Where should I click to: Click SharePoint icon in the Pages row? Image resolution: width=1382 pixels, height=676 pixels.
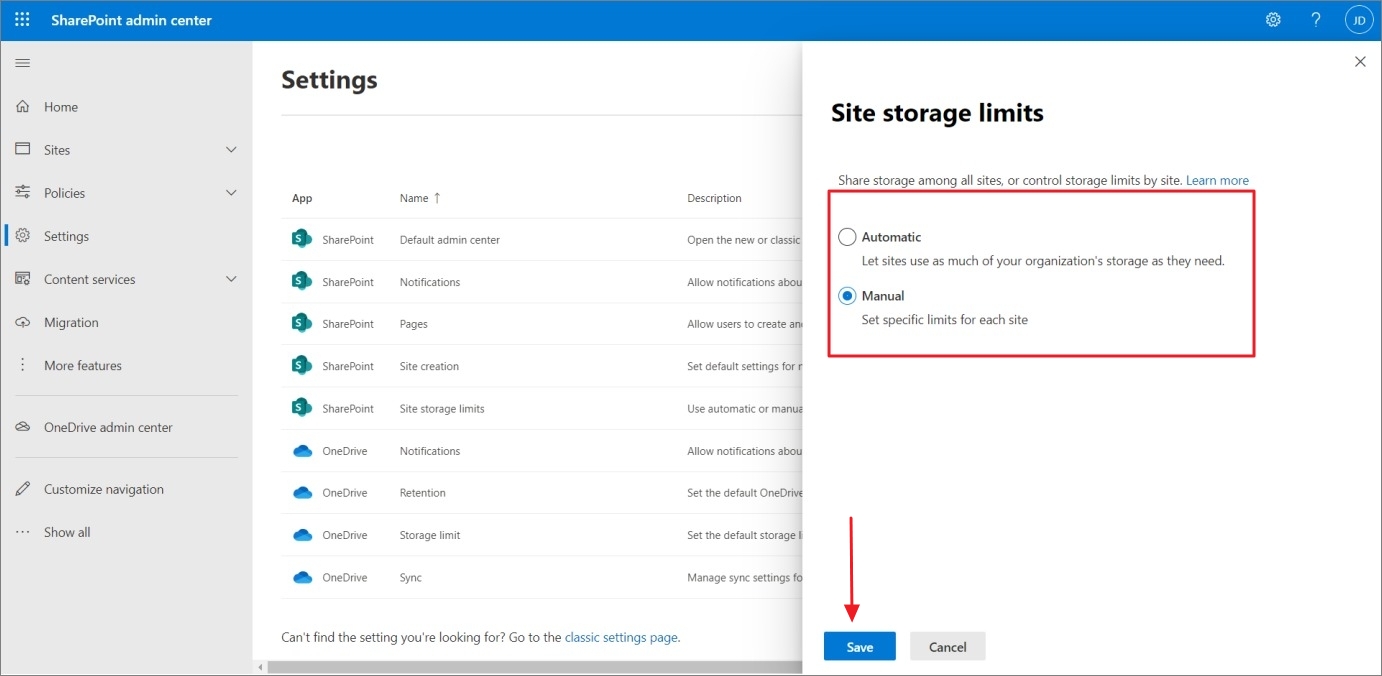pos(301,323)
